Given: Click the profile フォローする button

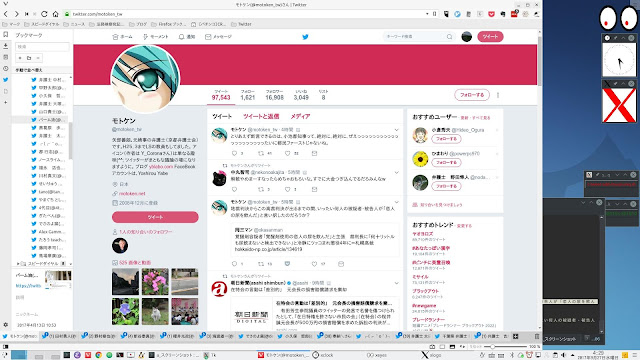Looking at the screenshot, I should pos(472,95).
